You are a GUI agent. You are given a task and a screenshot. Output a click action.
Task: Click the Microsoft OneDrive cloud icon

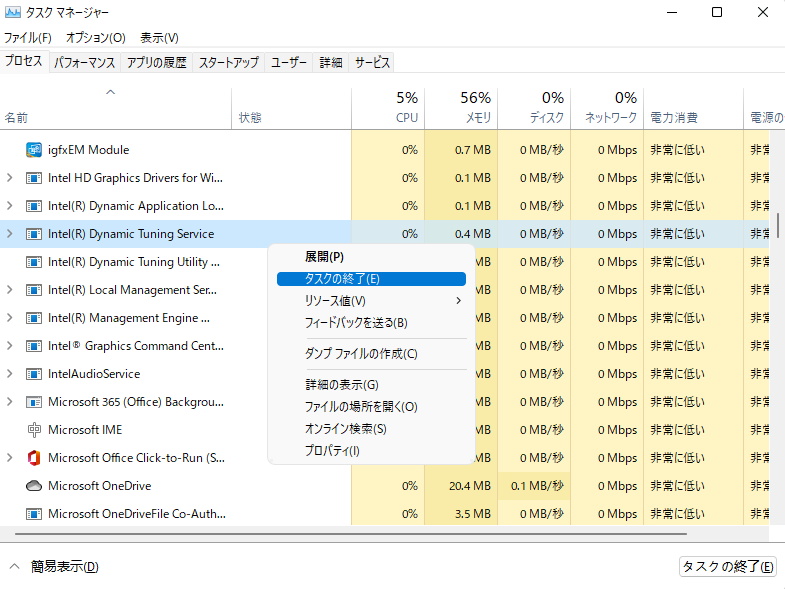click(x=34, y=486)
